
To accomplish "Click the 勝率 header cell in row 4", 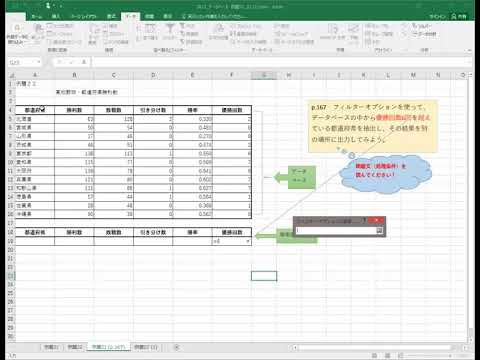I will 192,110.
